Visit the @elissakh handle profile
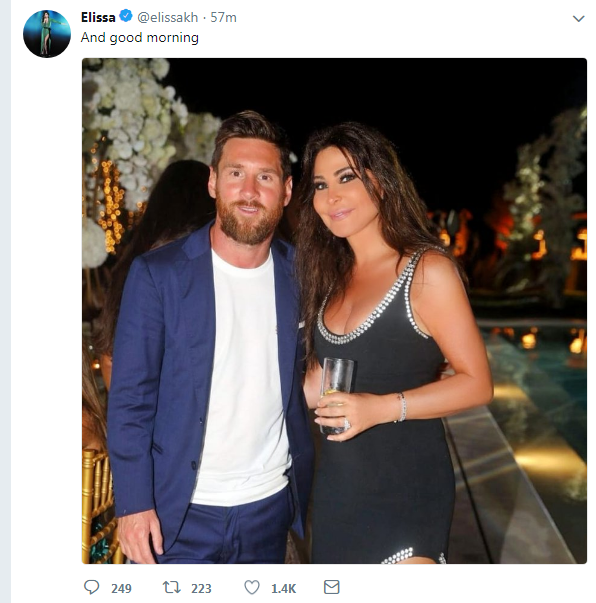The width and height of the screenshot is (596, 603). (168, 17)
